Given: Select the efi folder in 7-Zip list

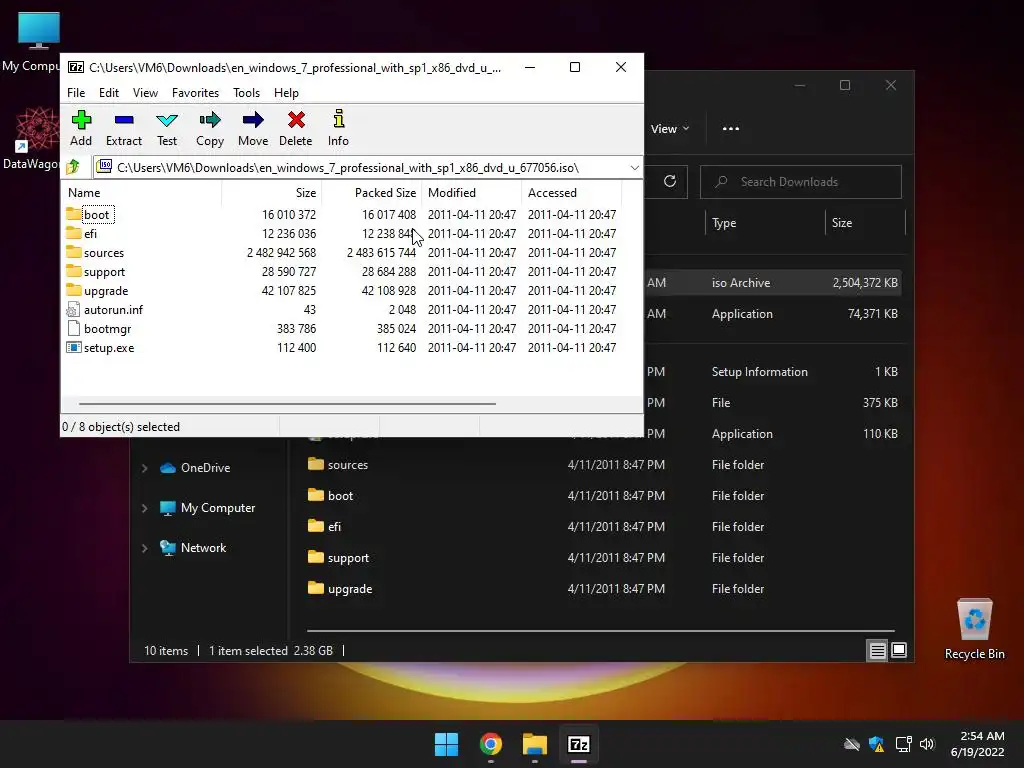Looking at the screenshot, I should [x=90, y=233].
